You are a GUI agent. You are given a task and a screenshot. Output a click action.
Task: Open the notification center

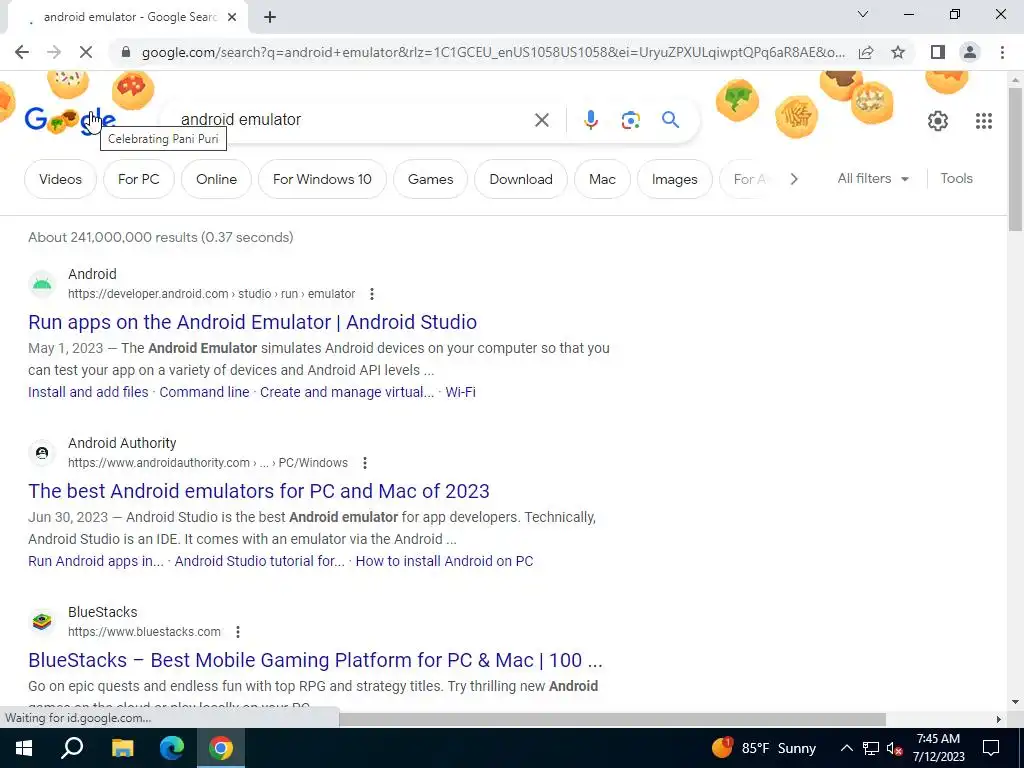coord(991,748)
